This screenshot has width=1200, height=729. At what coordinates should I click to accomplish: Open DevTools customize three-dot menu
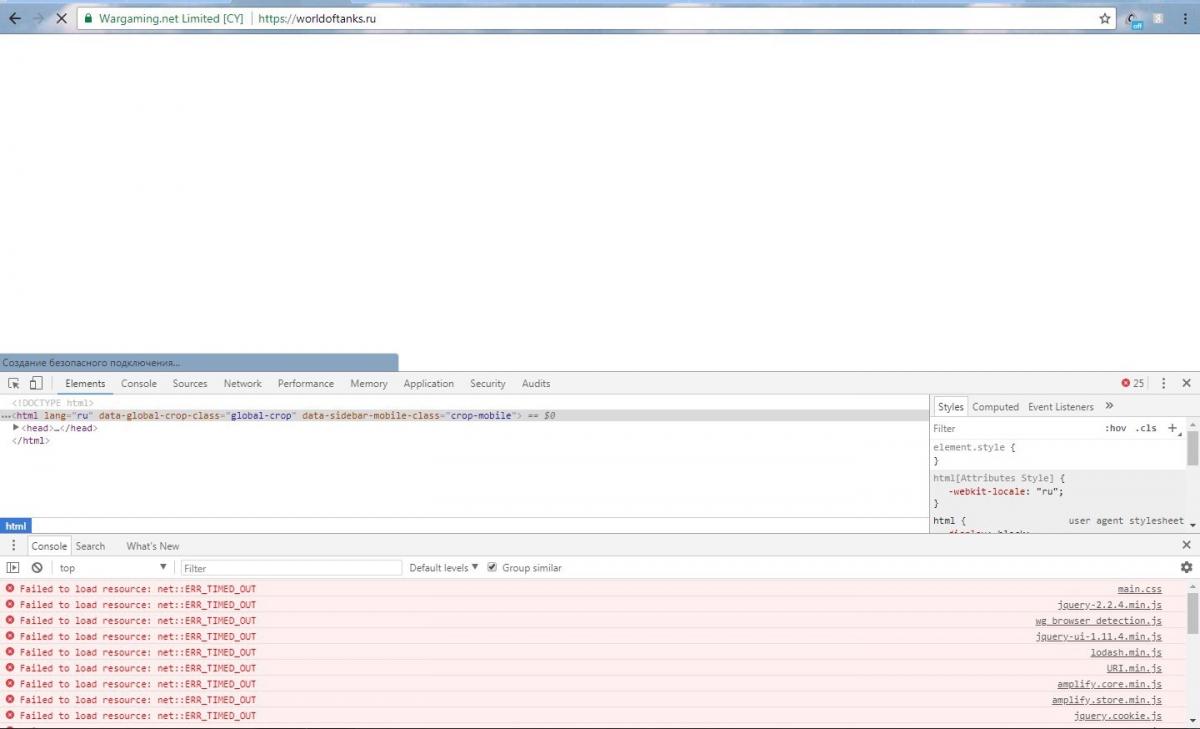point(1163,383)
